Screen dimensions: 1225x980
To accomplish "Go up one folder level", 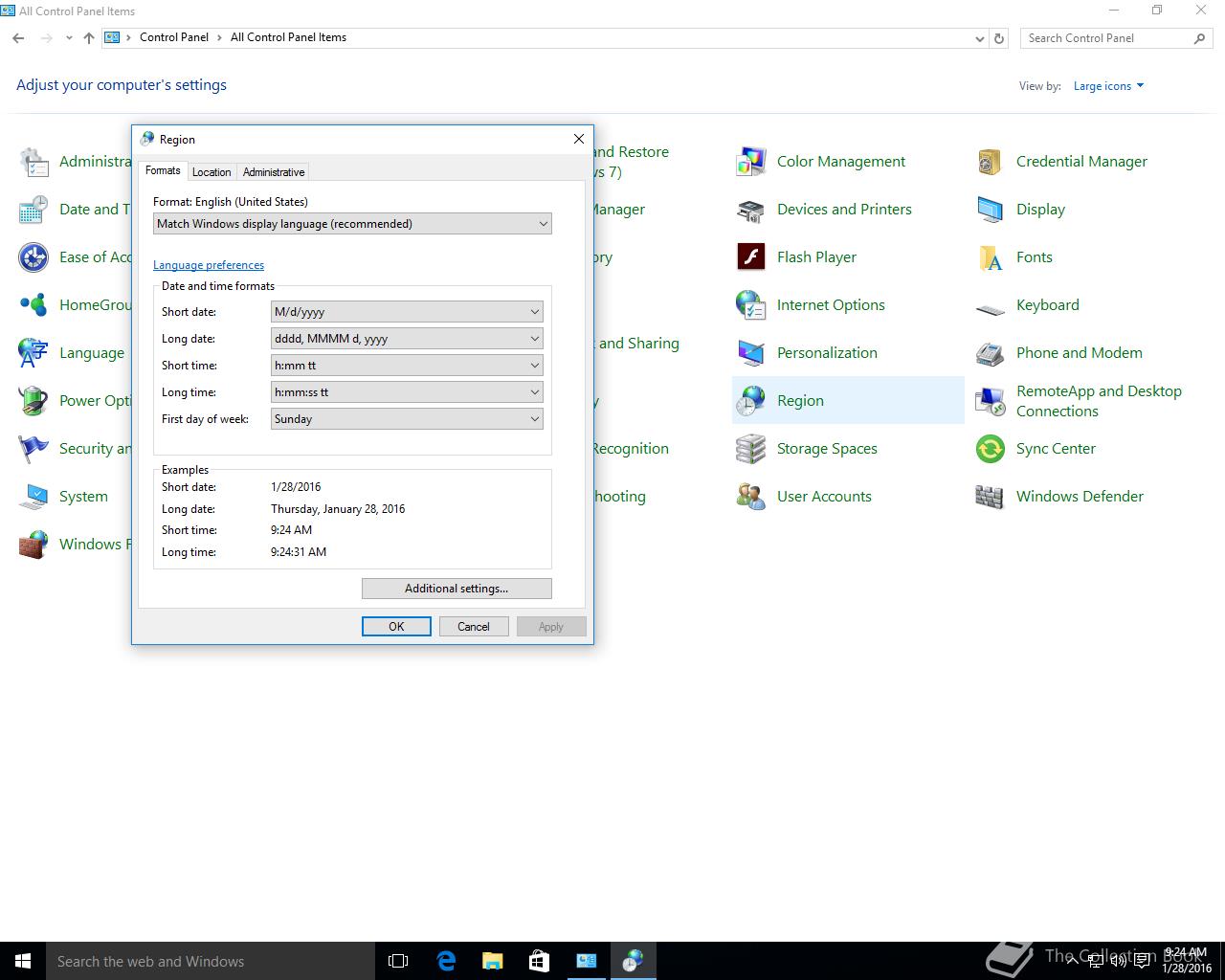I will point(89,38).
